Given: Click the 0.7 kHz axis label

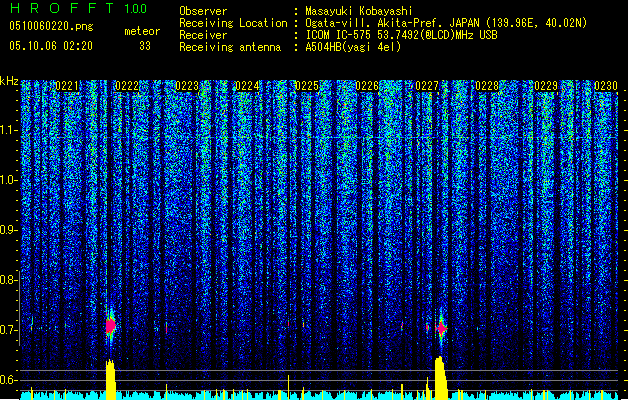Looking at the screenshot, I should pos(9,330).
